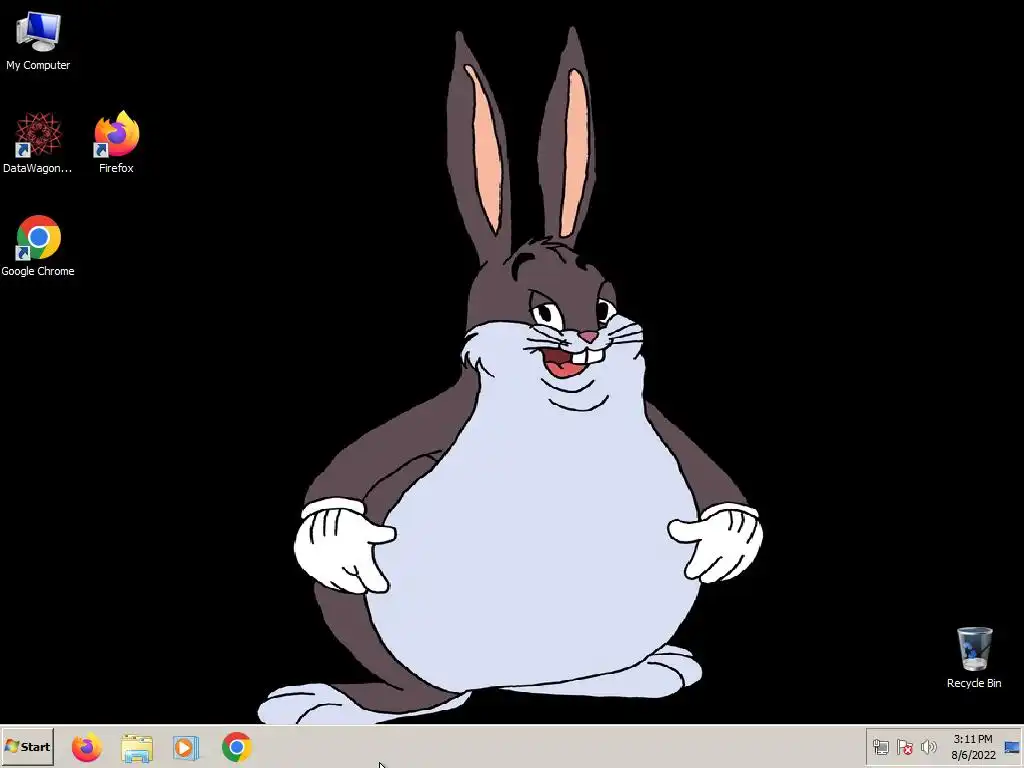Open the Action Center flag icon
1024x768 pixels.
point(904,747)
